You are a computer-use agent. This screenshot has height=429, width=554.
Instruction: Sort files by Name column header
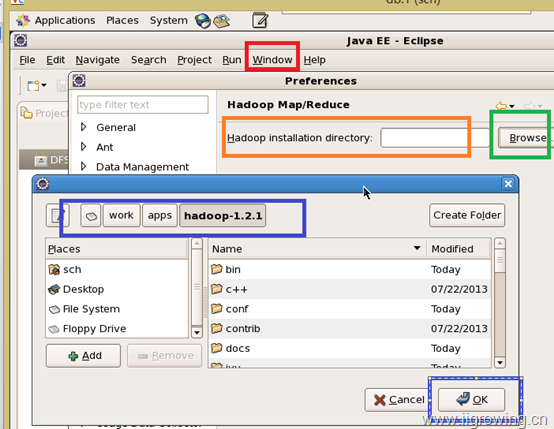pyautogui.click(x=317, y=249)
